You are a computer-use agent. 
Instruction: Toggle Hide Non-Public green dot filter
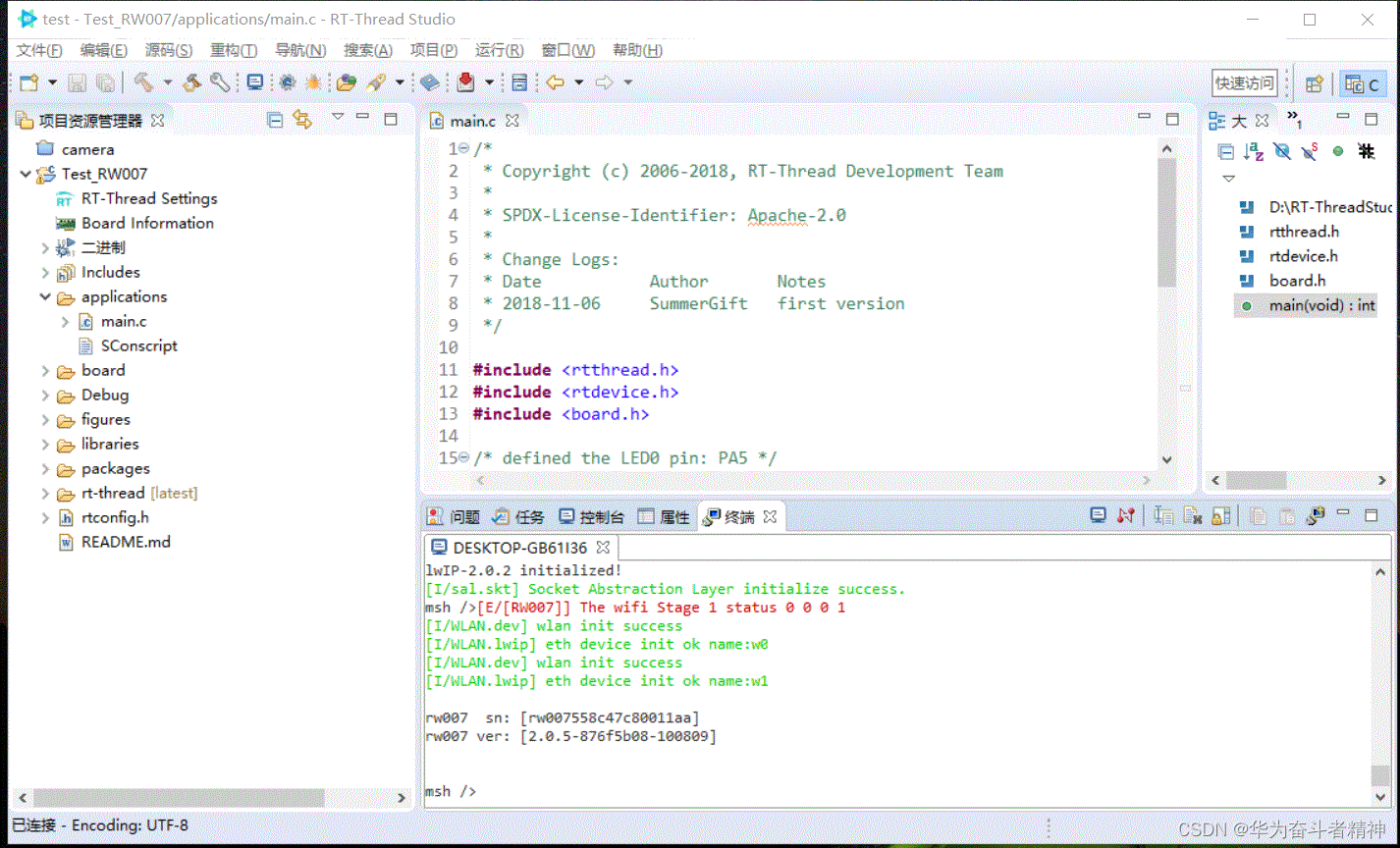click(1338, 151)
